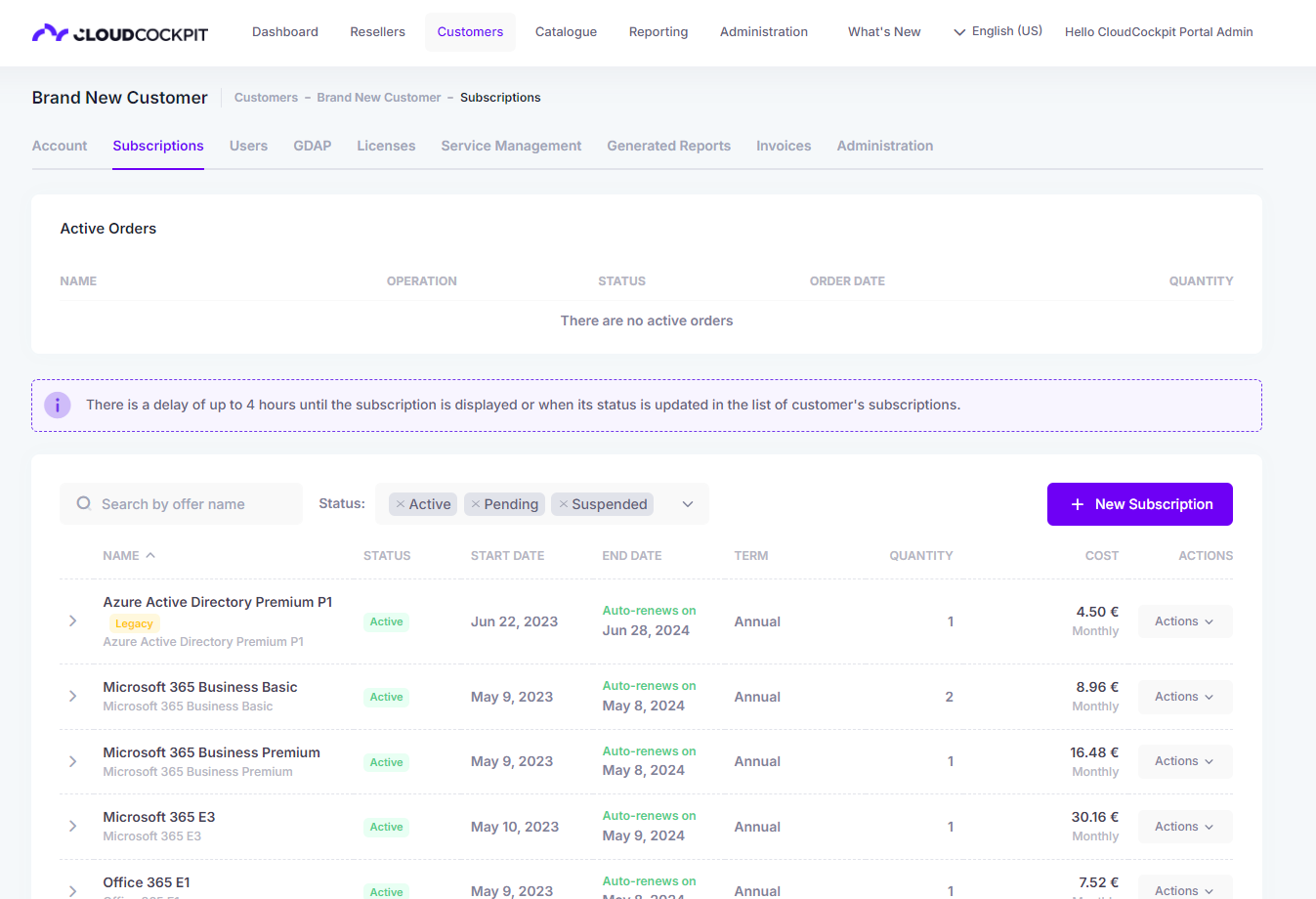Open the Resellers menu item

378,32
